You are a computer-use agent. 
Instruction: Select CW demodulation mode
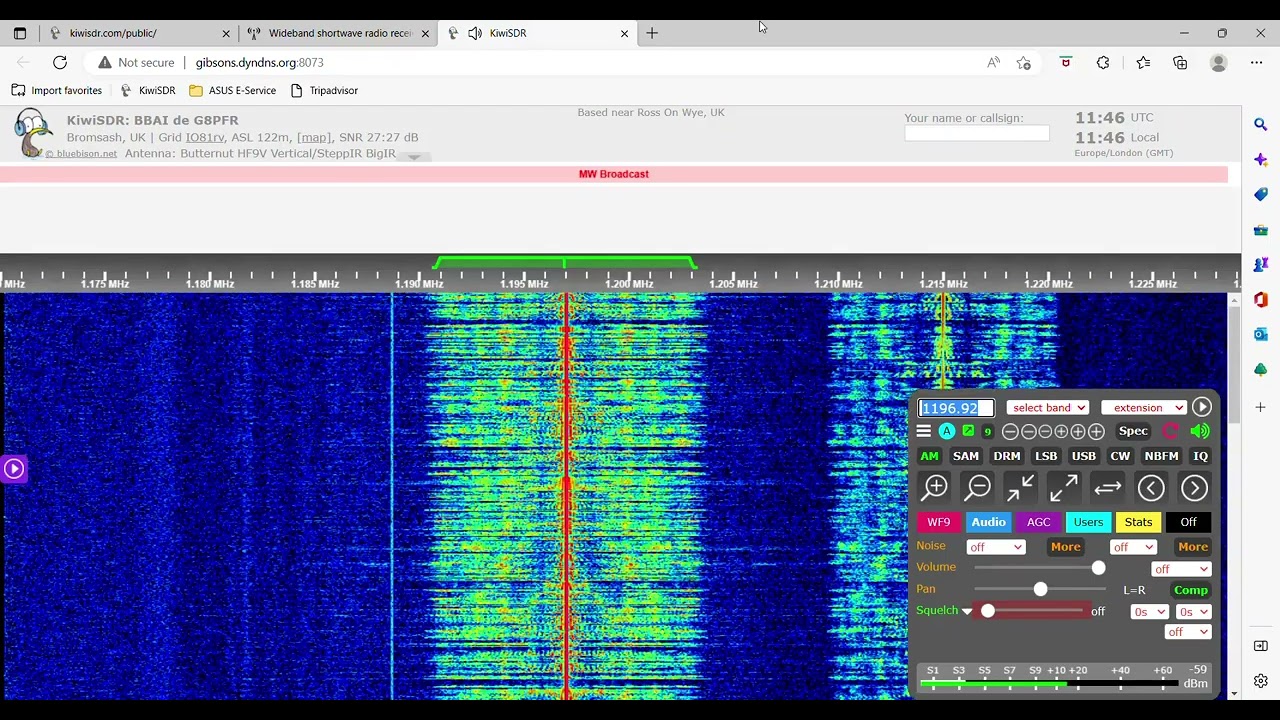pyautogui.click(x=1120, y=456)
